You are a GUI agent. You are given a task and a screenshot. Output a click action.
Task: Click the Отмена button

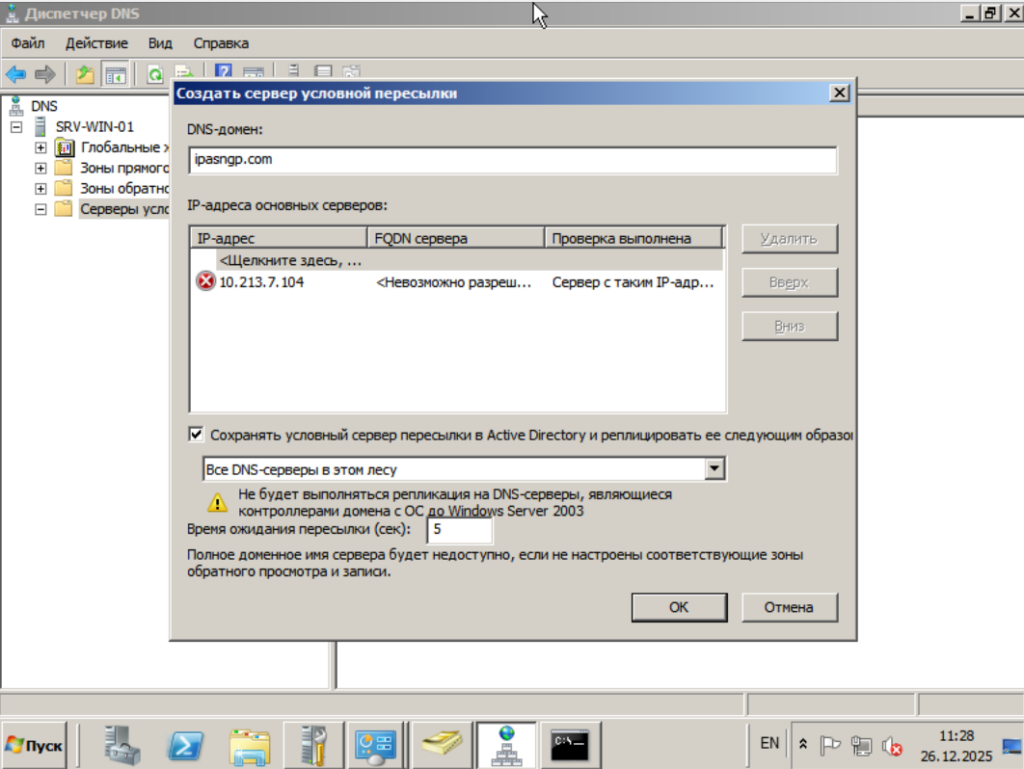(x=789, y=607)
